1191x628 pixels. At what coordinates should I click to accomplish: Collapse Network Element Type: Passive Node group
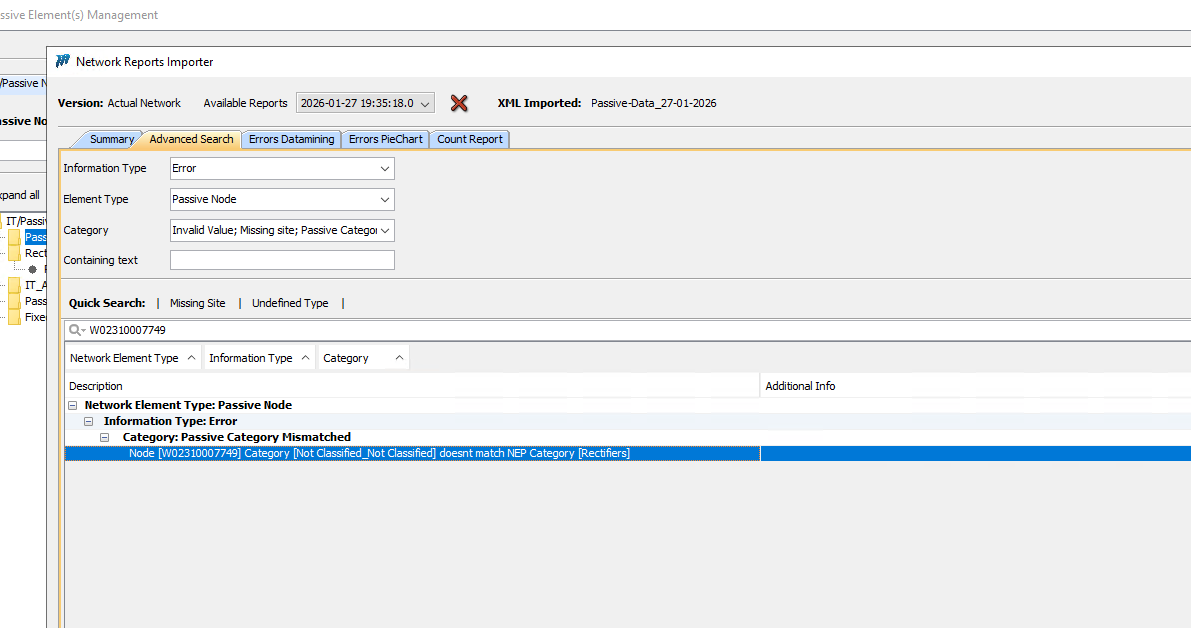pos(72,406)
